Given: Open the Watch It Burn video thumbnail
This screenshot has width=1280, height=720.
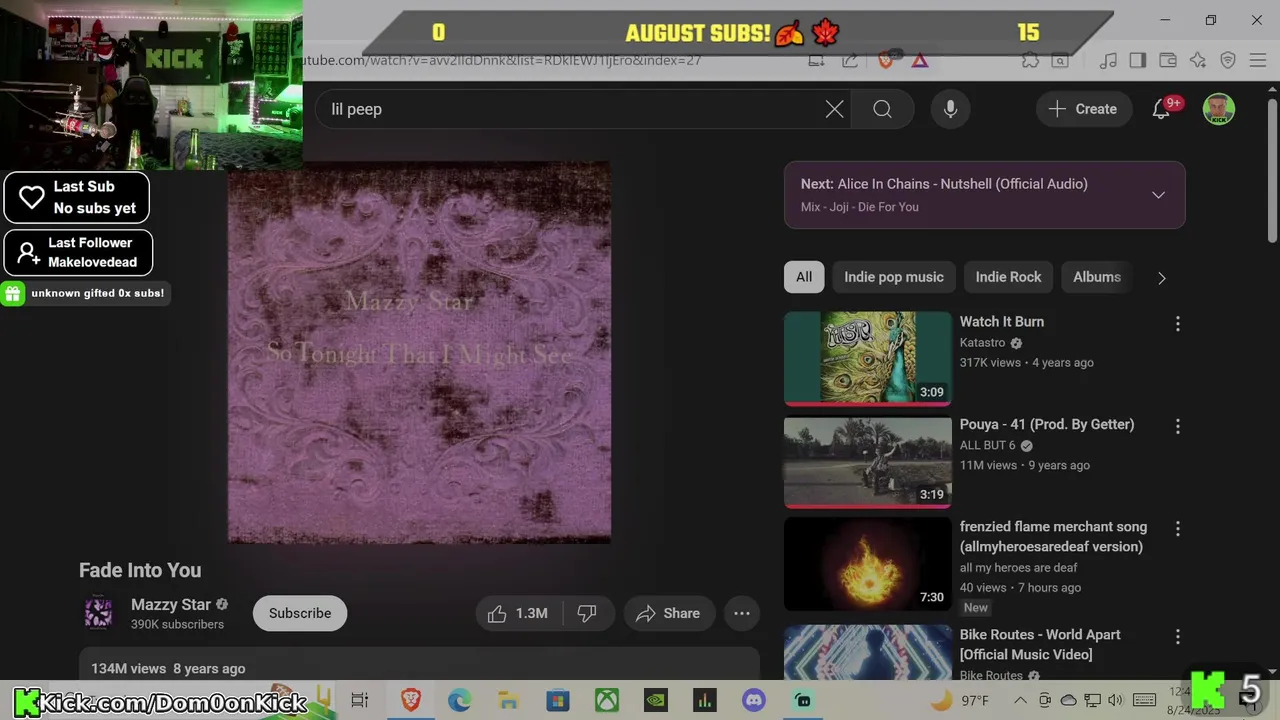Looking at the screenshot, I should tap(868, 358).
